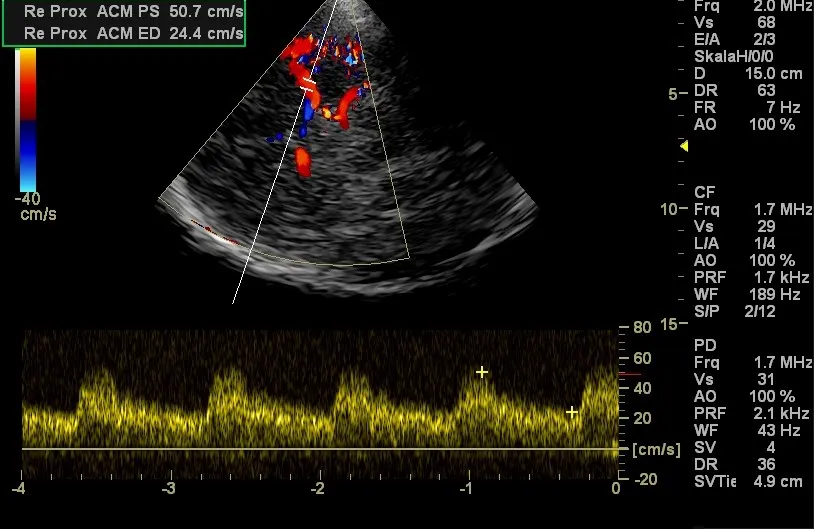Click the -4 time axis label
This screenshot has height=529, width=814.
point(19,489)
